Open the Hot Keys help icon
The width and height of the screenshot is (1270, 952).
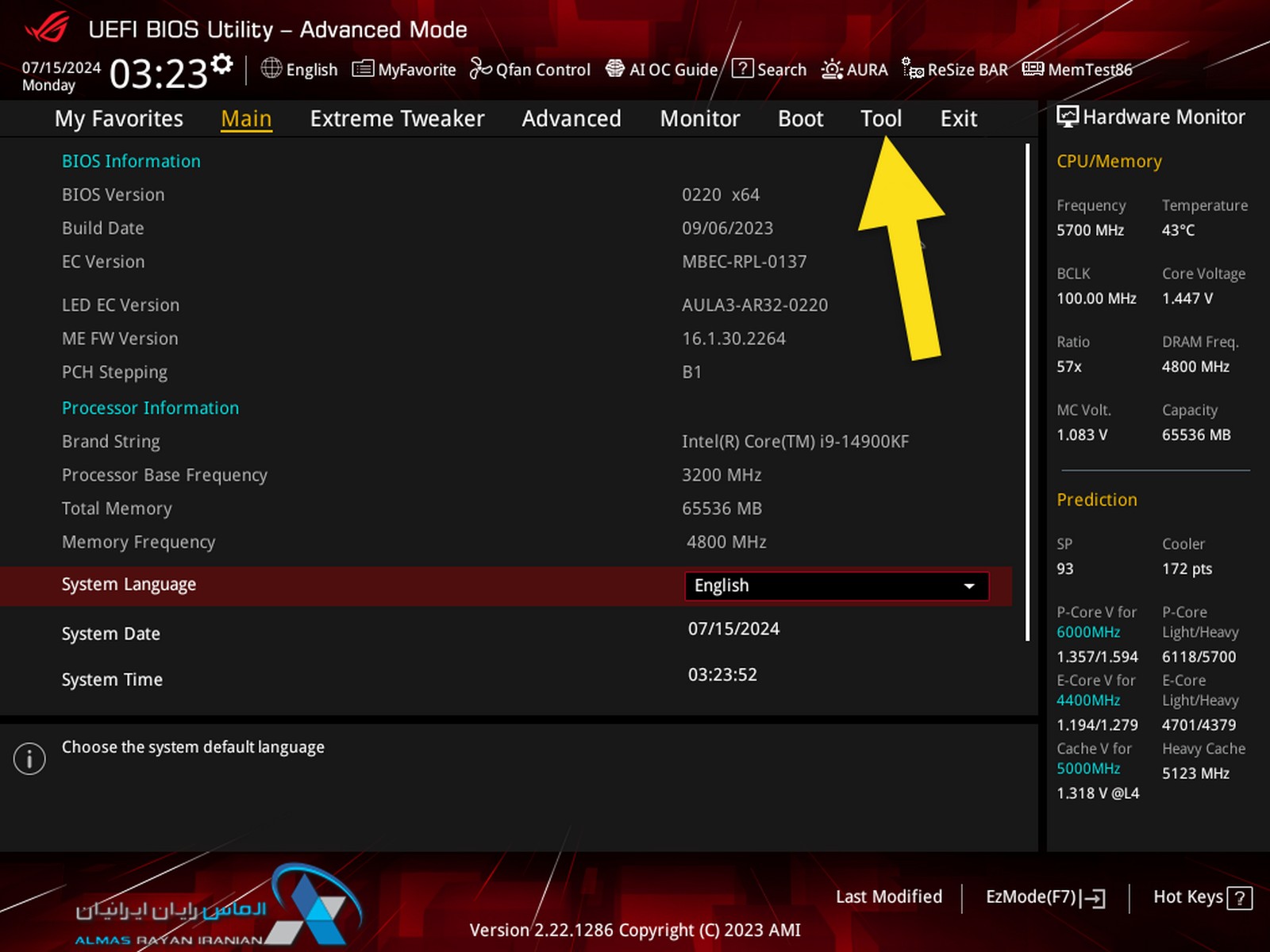point(1239,898)
